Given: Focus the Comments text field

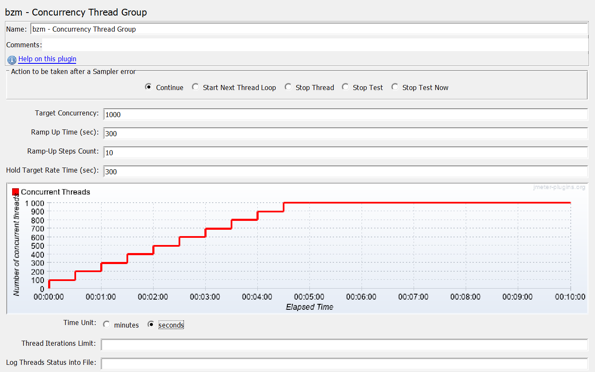Looking at the screenshot, I should pyautogui.click(x=315, y=45).
